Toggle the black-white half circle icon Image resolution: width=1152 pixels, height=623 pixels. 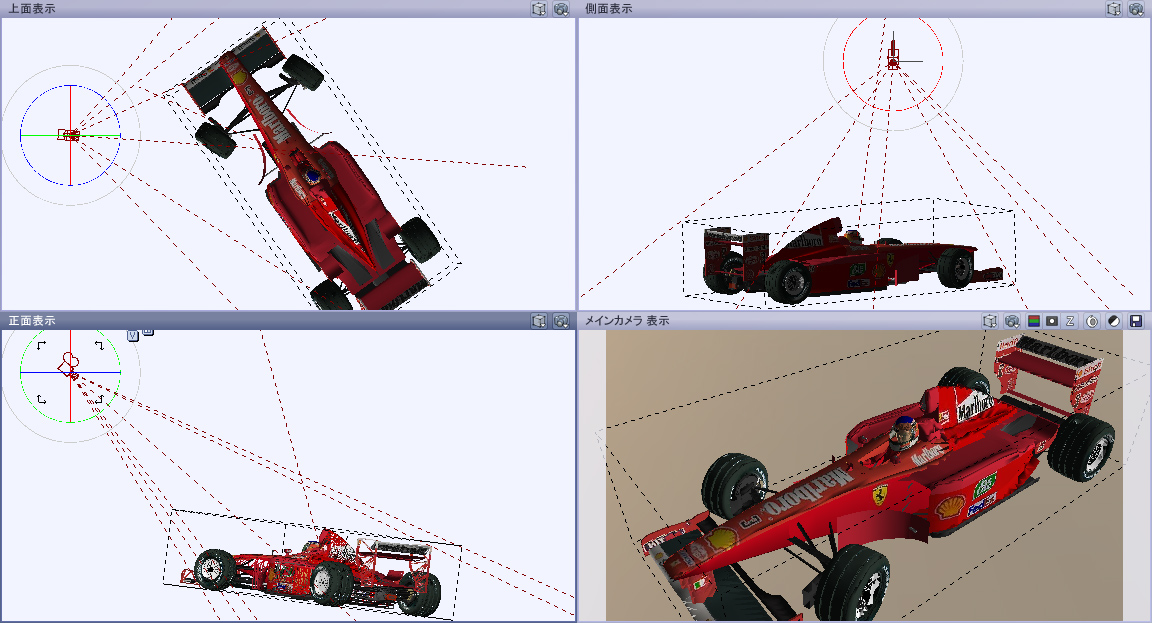pyautogui.click(x=1114, y=321)
